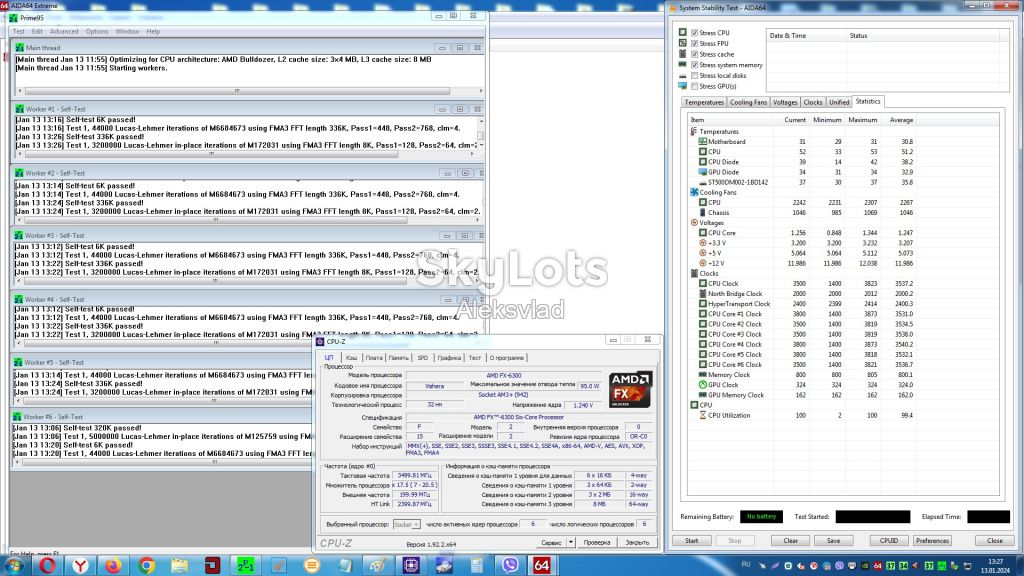Click the Cooling Fans category icon
Screen dimensions: 1024x576
point(694,192)
